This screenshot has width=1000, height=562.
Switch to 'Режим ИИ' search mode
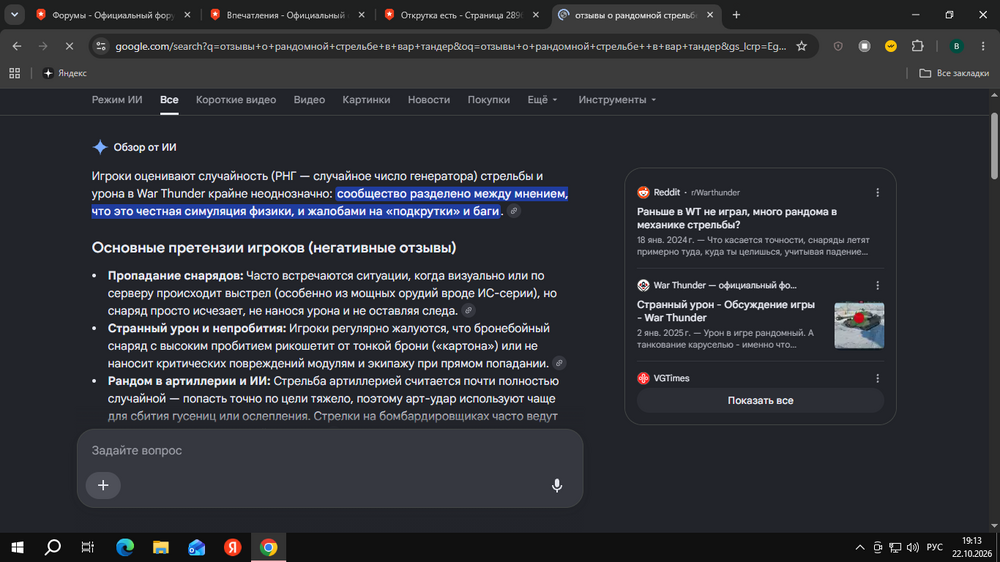click(x=117, y=100)
